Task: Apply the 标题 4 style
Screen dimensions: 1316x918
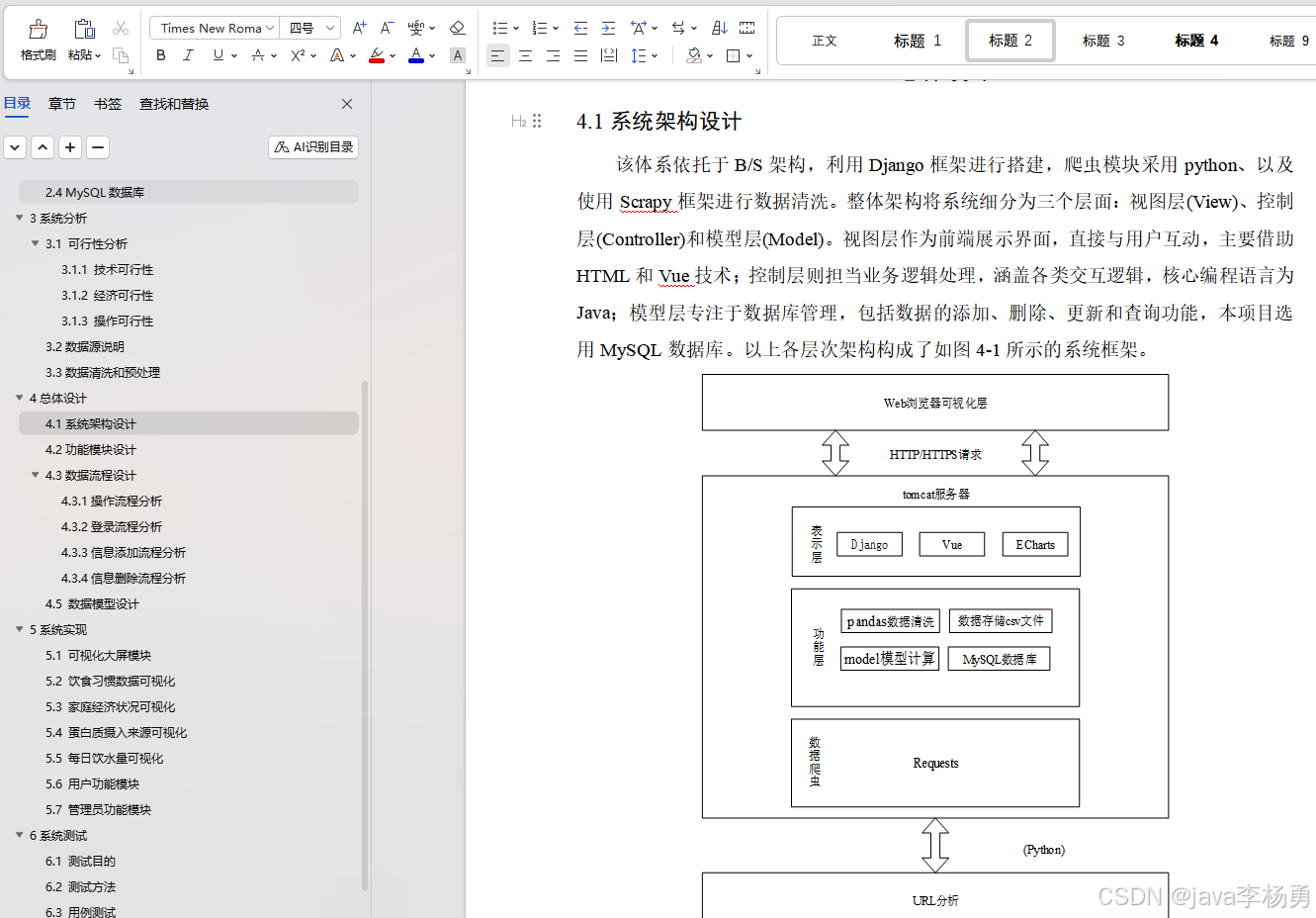Action: (1196, 41)
